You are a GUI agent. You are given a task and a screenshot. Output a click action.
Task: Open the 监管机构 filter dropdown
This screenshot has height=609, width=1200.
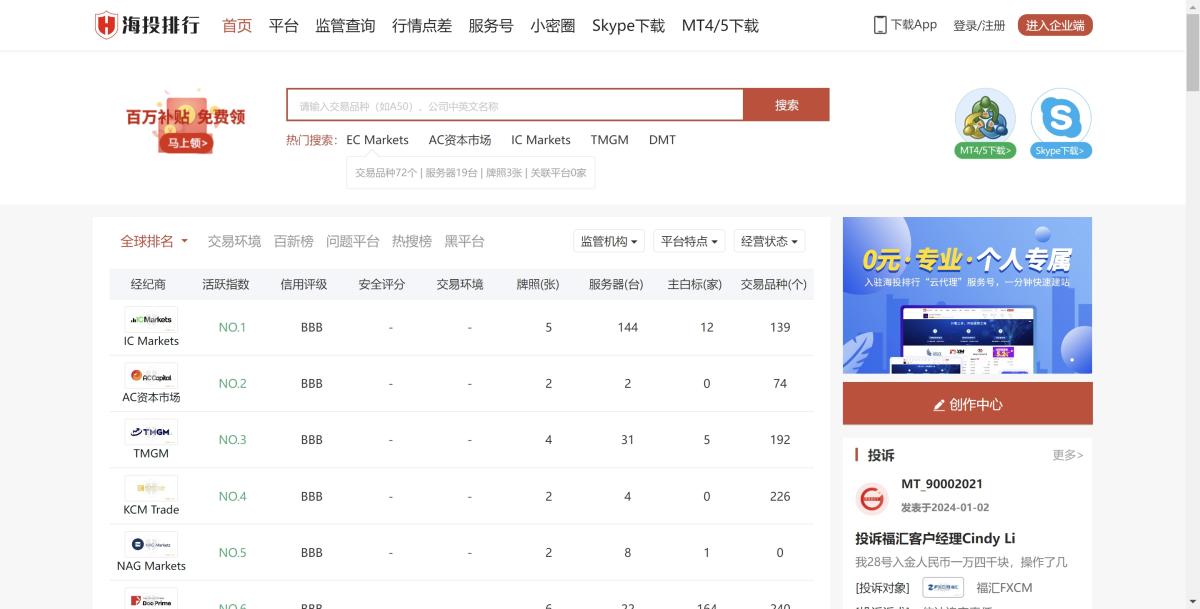608,240
